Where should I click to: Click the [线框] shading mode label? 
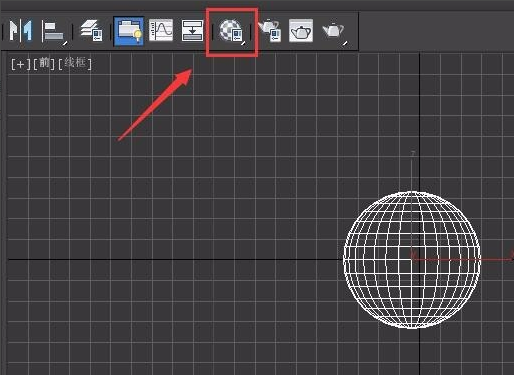pos(75,63)
